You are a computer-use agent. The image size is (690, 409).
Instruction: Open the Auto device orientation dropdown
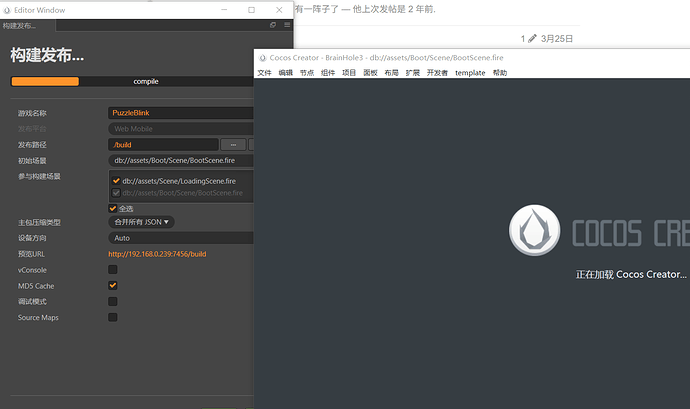[181, 238]
